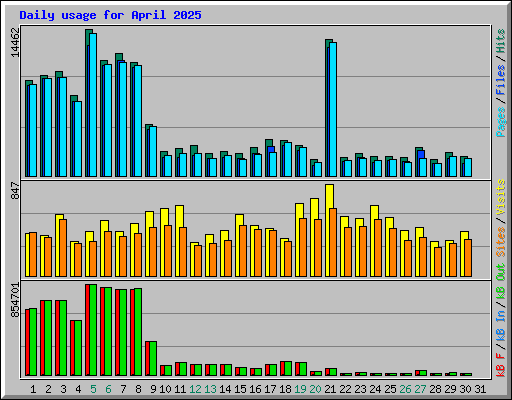Click day 6 on the date axis
The image size is (512, 400).
(x=108, y=389)
